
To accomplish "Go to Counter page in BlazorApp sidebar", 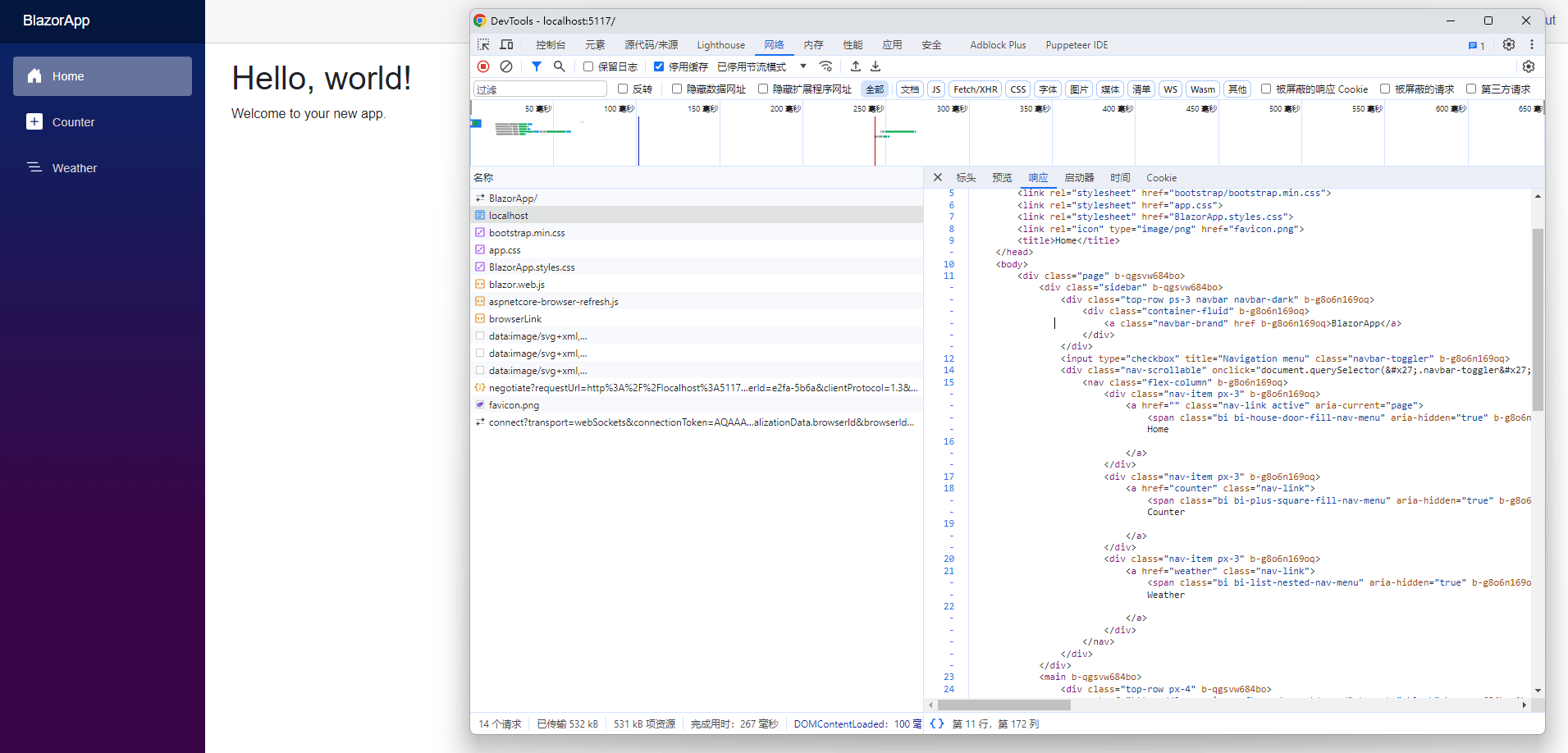I will 103,122.
